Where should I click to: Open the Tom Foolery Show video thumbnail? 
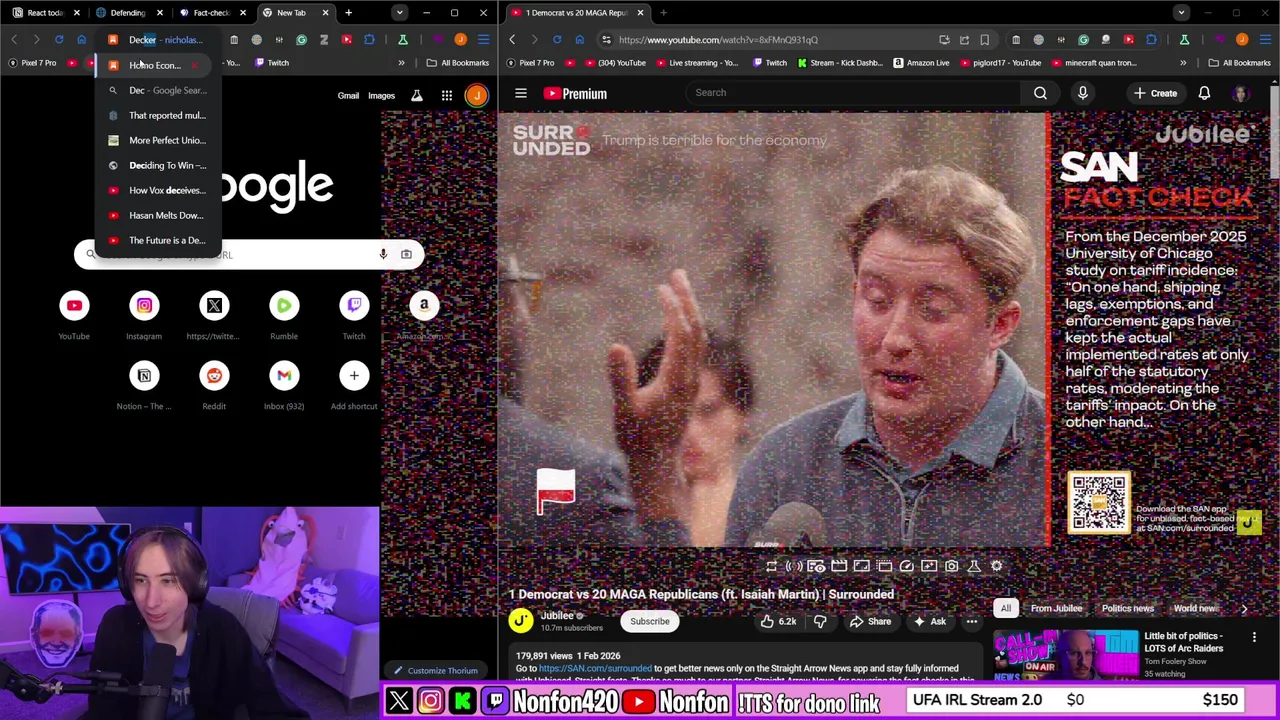(1064, 657)
